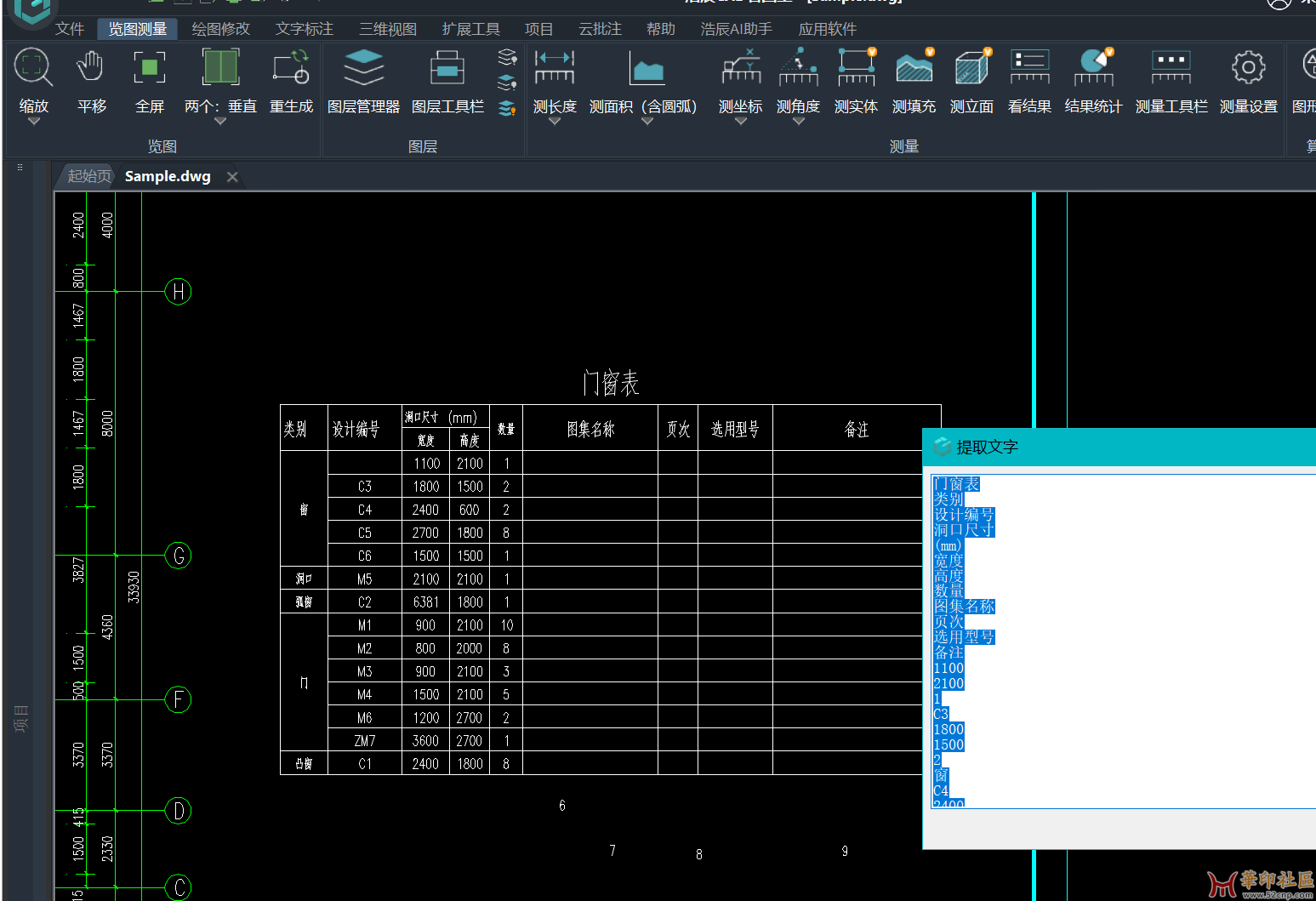This screenshot has width=1316, height=901.
Task: Open 测量设置 measurement settings gear
Action: tap(1248, 68)
